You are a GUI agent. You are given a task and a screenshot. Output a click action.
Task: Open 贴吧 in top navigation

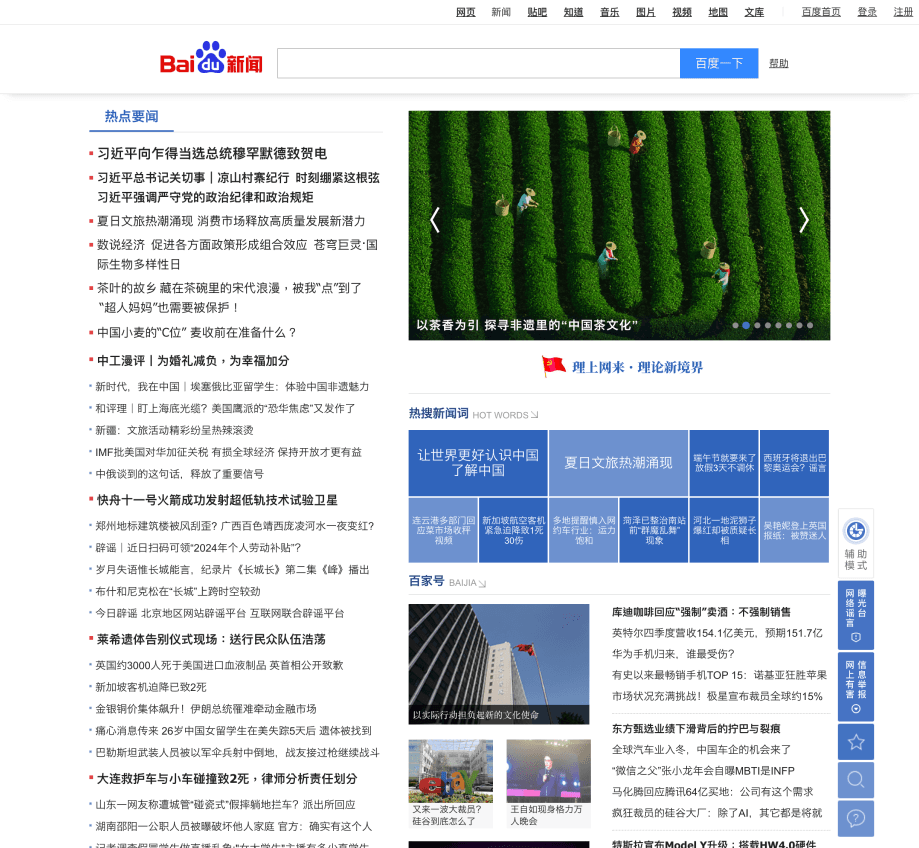537,12
